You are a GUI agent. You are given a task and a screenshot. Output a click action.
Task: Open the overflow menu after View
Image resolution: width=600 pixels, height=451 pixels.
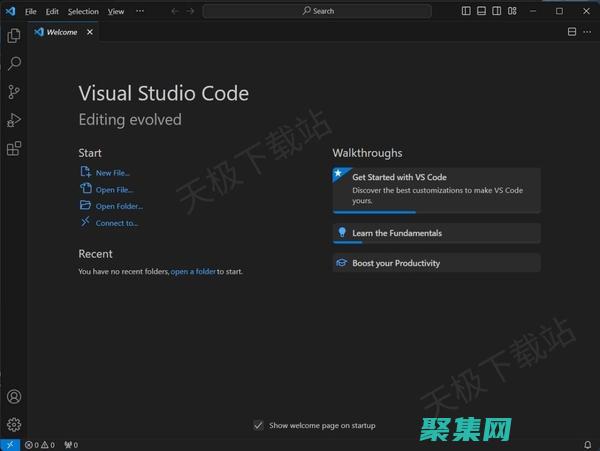click(139, 11)
